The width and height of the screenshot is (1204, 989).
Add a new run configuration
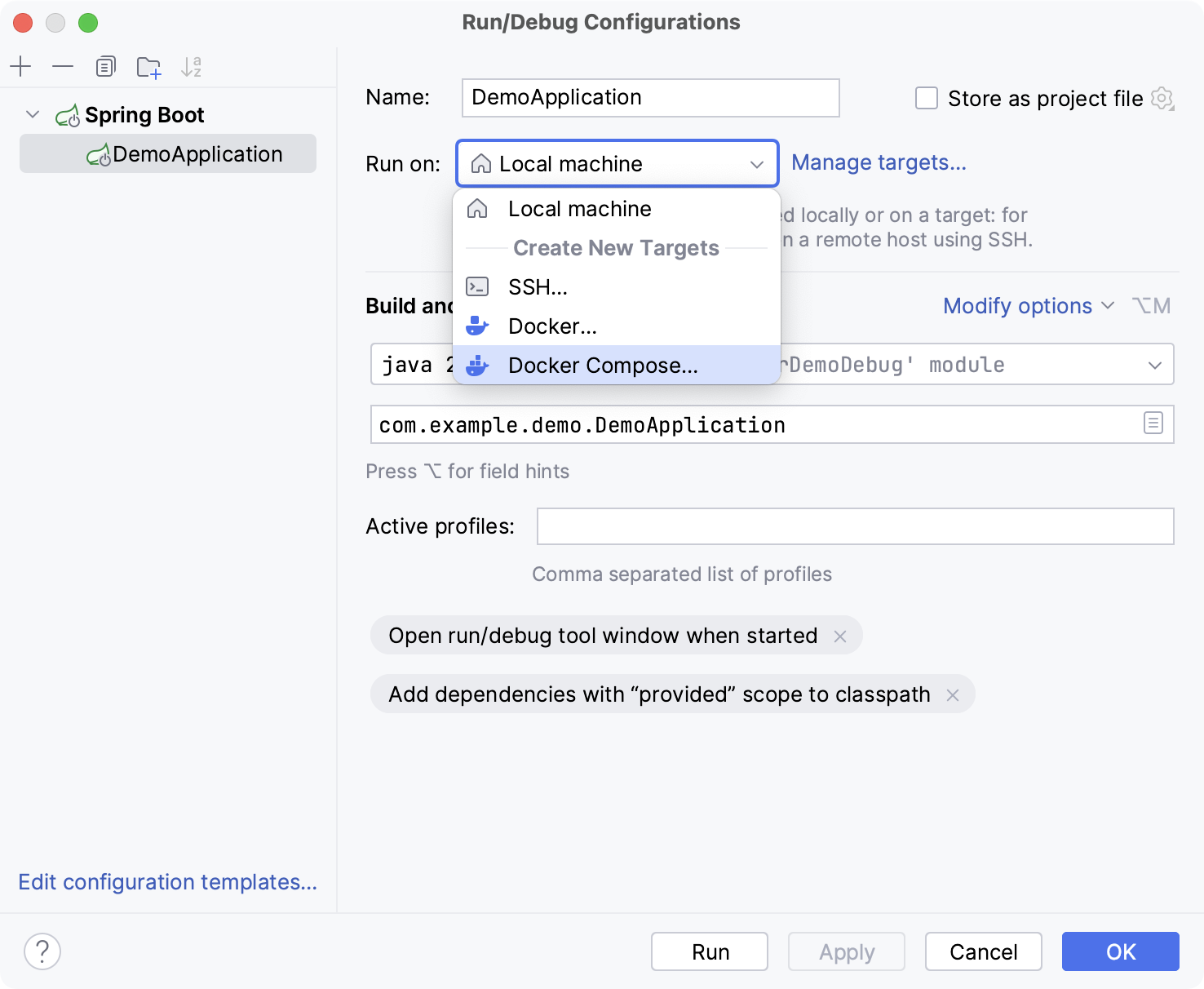20,67
